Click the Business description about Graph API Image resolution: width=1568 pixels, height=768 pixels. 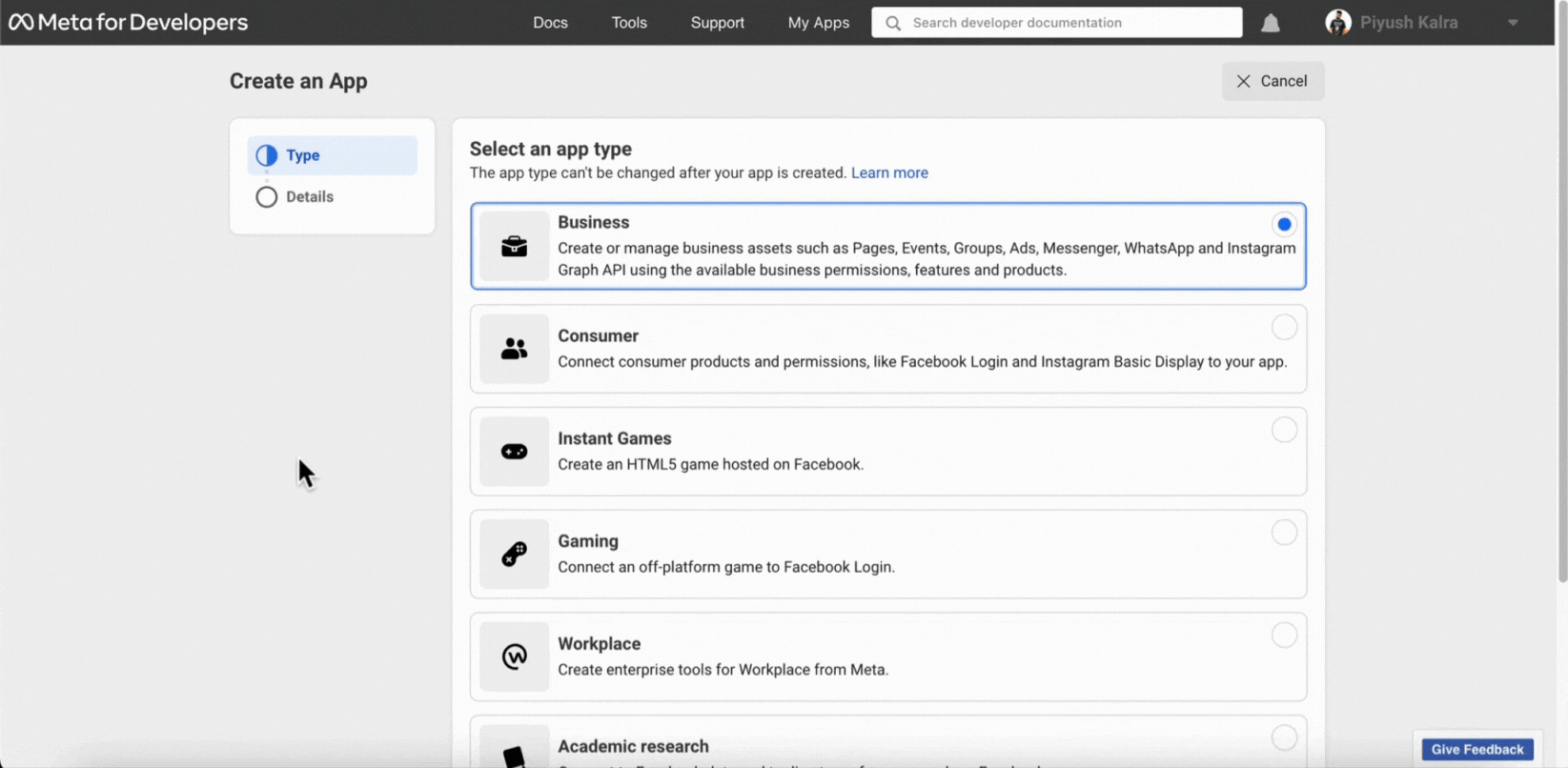tap(927, 259)
